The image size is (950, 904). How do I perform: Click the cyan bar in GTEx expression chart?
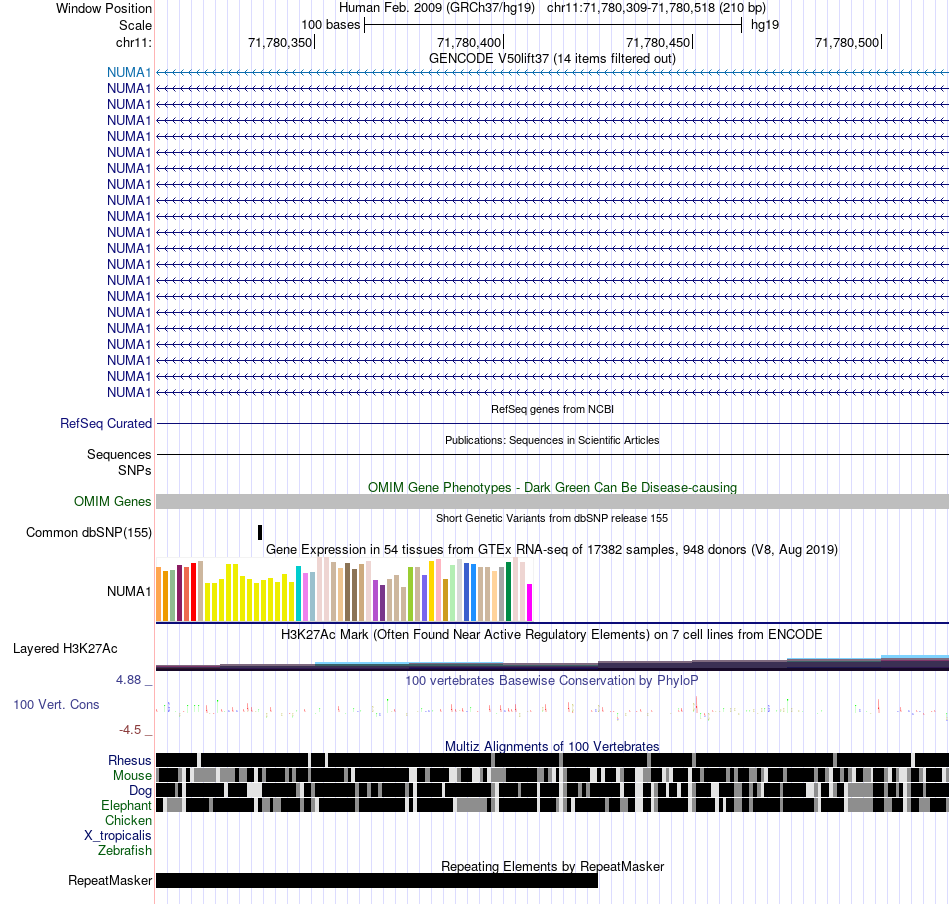click(299, 593)
